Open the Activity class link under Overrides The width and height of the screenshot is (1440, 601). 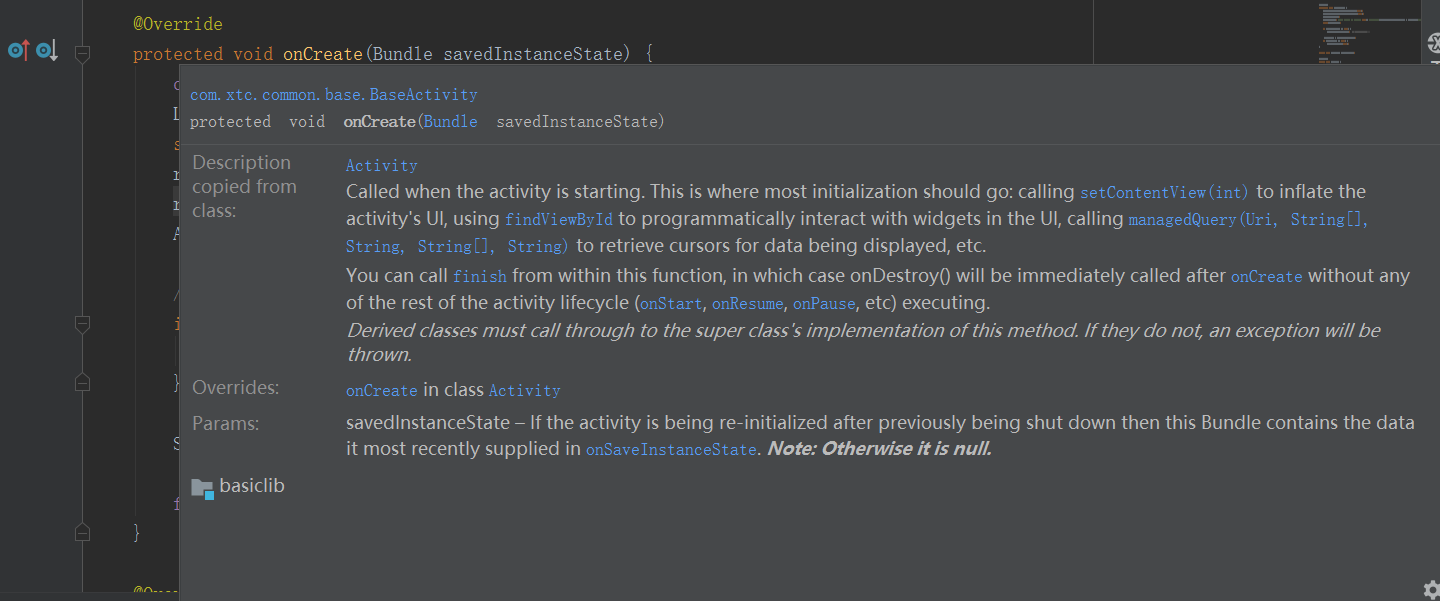(524, 391)
